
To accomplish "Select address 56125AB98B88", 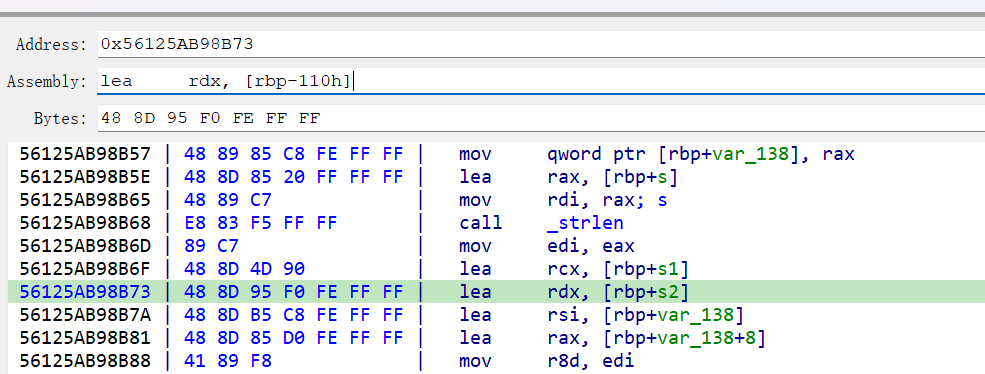I will coord(85,361).
